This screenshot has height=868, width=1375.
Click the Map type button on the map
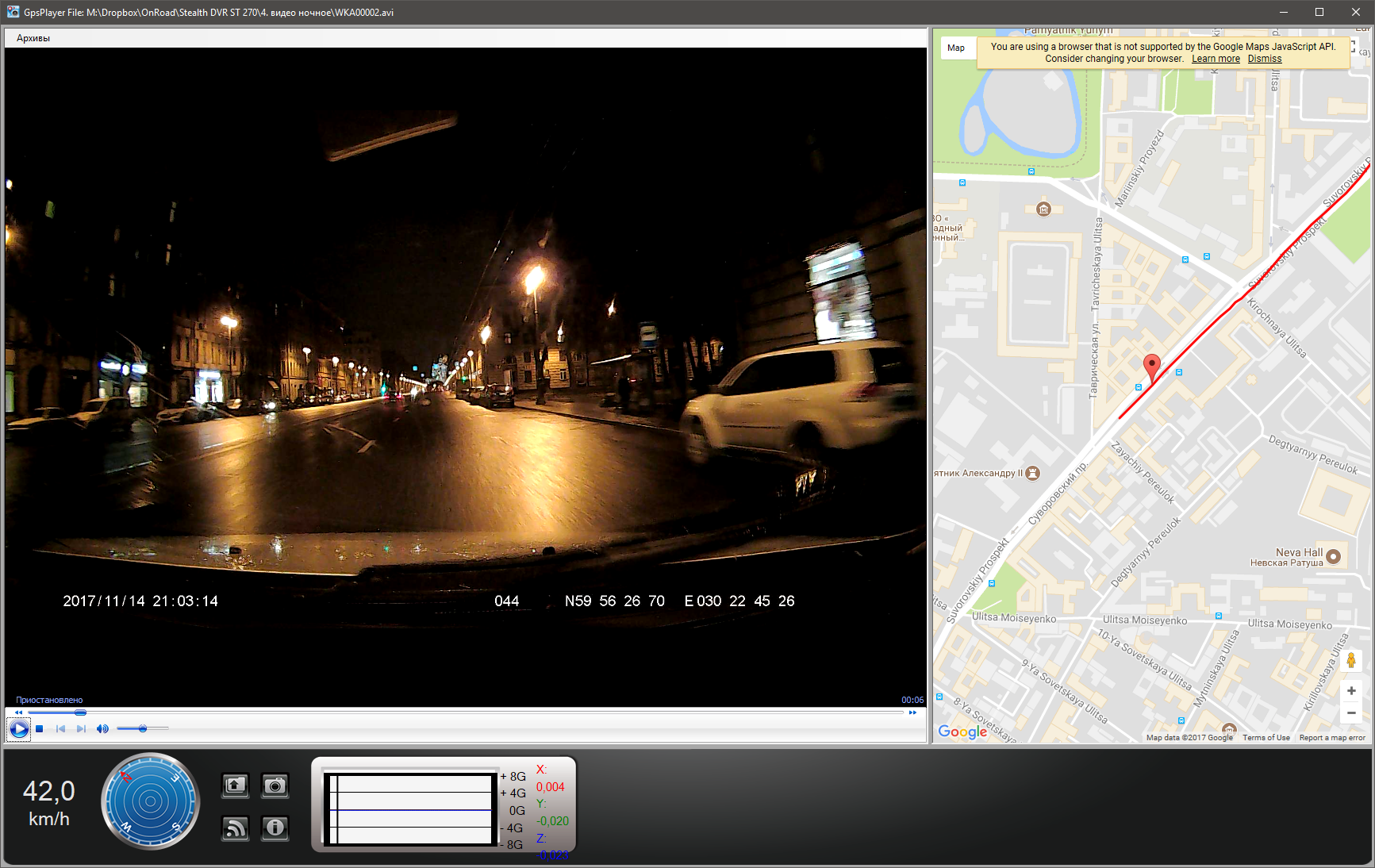tap(956, 48)
